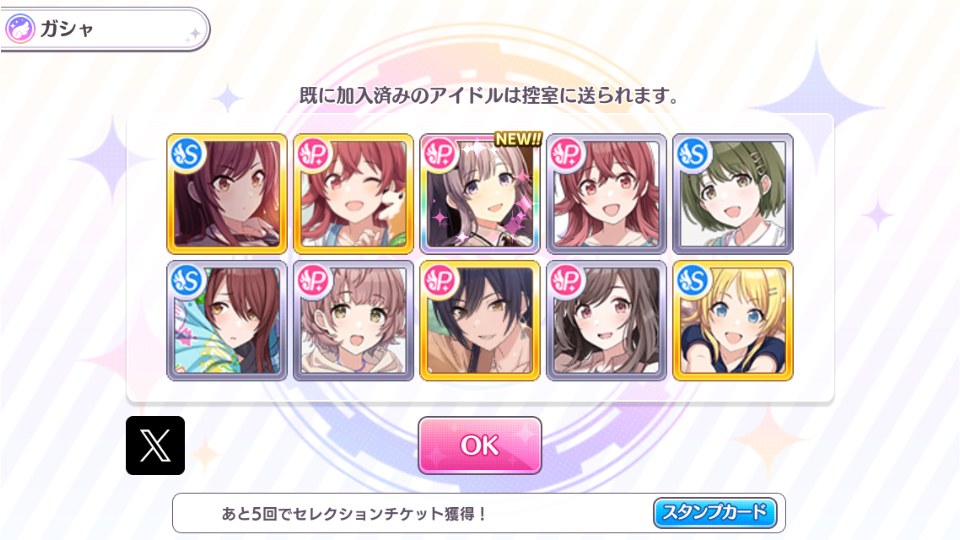
Task: Click the セレクションチケット progress message bar
Action: [x=479, y=513]
